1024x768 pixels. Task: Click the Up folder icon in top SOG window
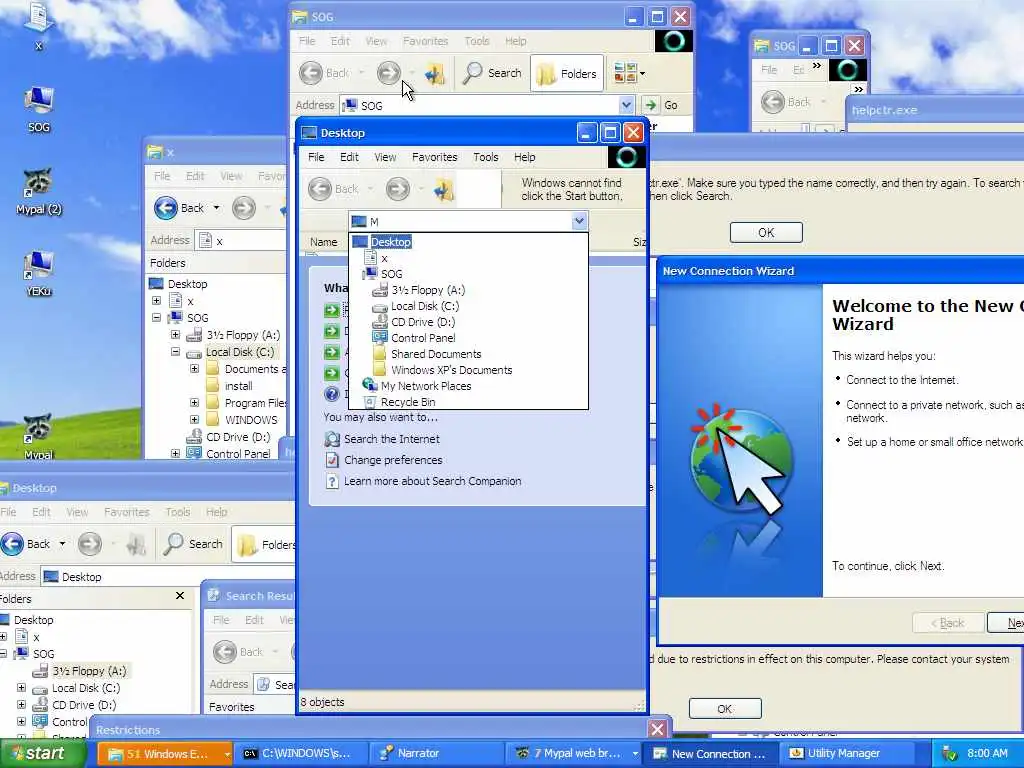pos(434,73)
